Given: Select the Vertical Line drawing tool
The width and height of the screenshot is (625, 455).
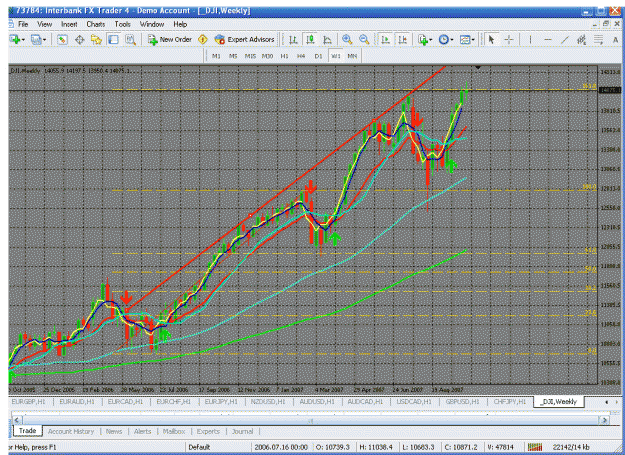Looking at the screenshot, I should (530, 39).
